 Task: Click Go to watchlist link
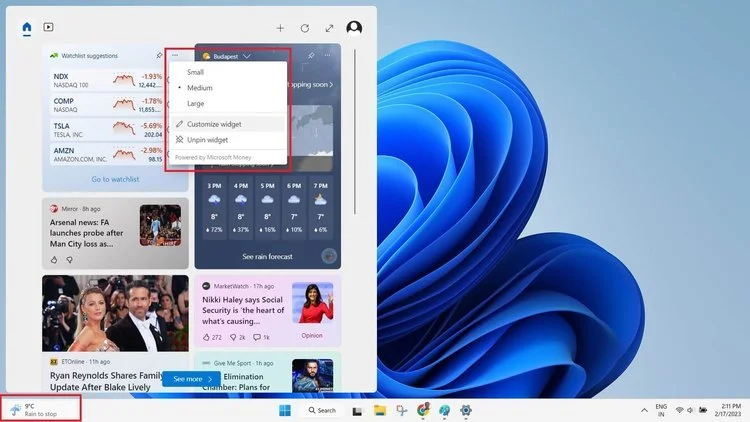pyautogui.click(x=115, y=179)
